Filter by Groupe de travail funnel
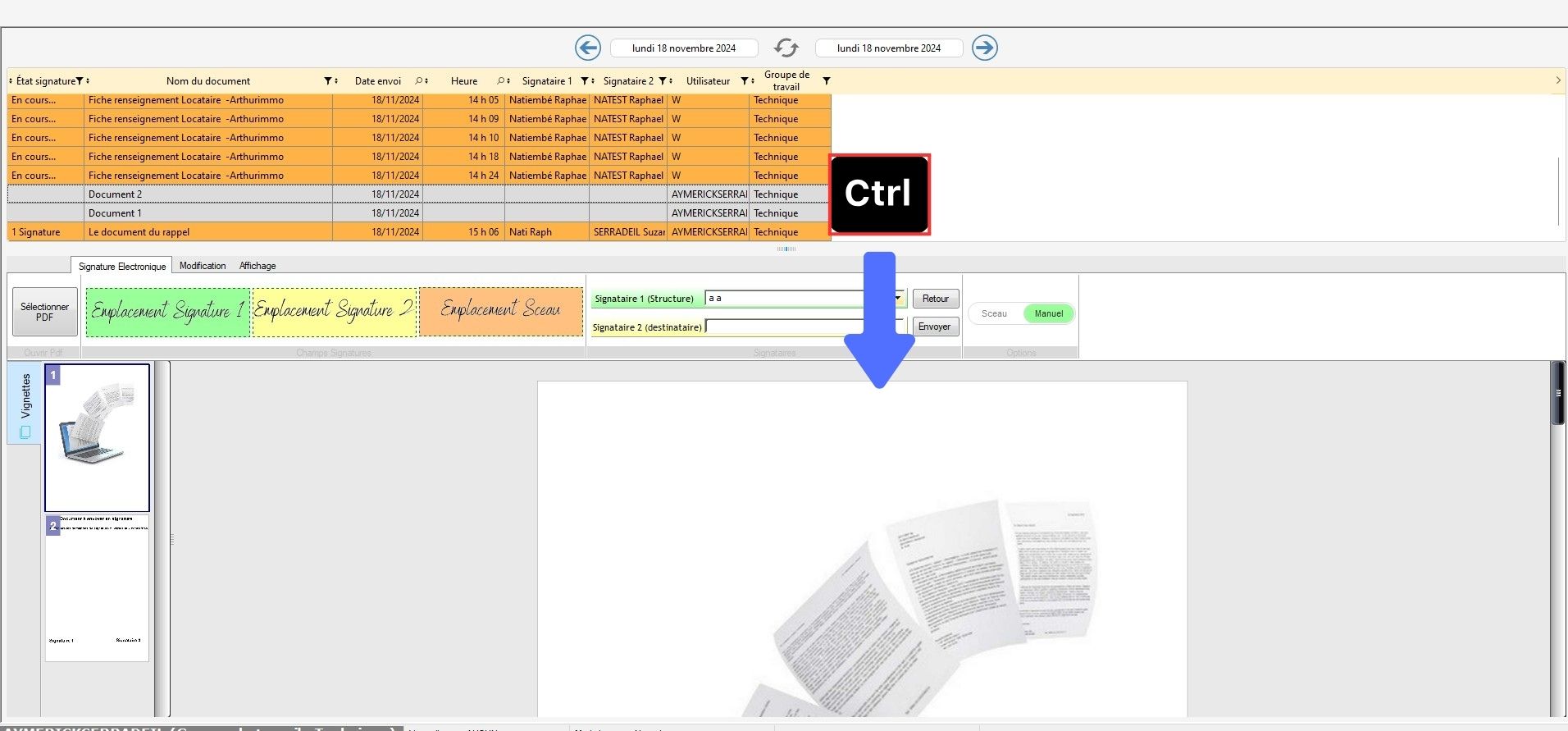Image resolution: width=1568 pixels, height=731 pixels. coord(826,81)
